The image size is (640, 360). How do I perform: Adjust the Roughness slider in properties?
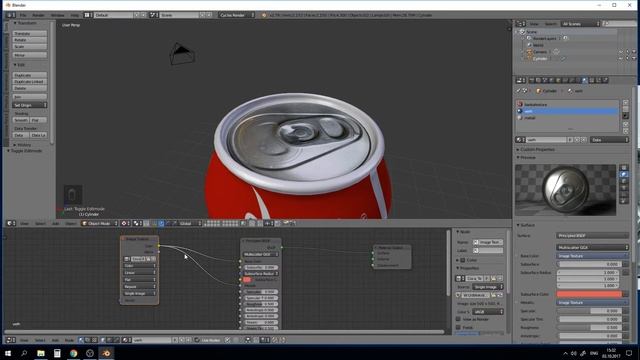tap(589, 327)
